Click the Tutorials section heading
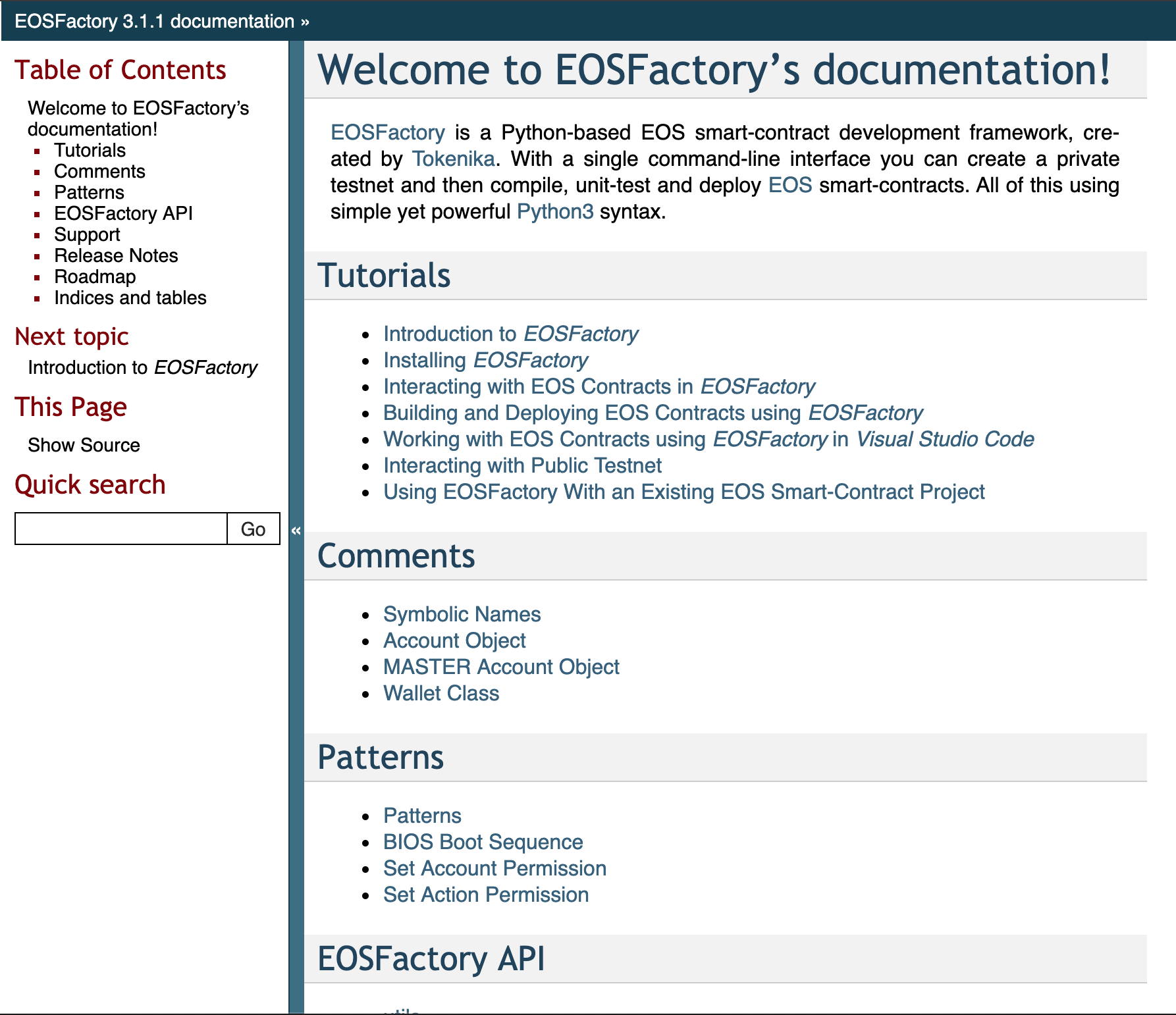 [384, 275]
